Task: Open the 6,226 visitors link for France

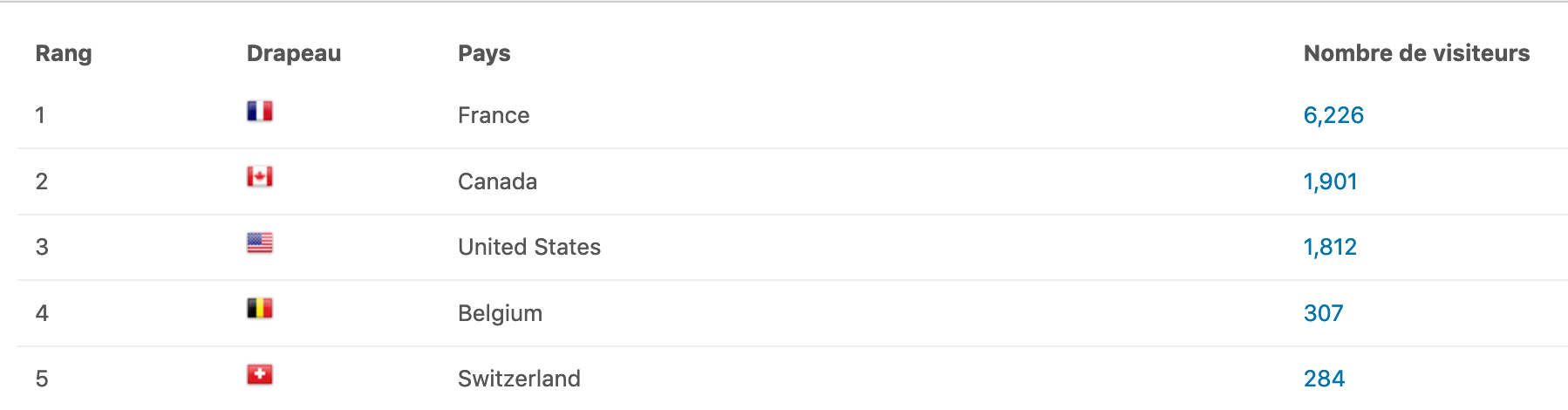Action: coord(1333,115)
